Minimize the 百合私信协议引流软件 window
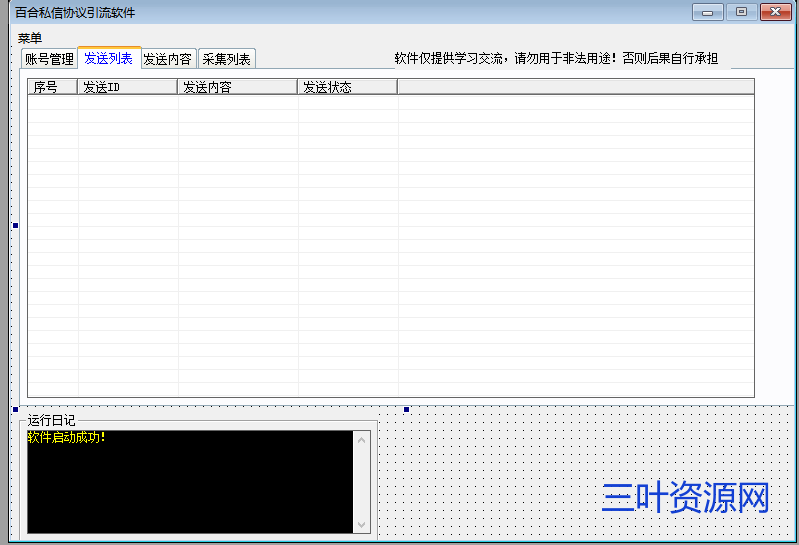The height and width of the screenshot is (545, 799). (x=707, y=12)
